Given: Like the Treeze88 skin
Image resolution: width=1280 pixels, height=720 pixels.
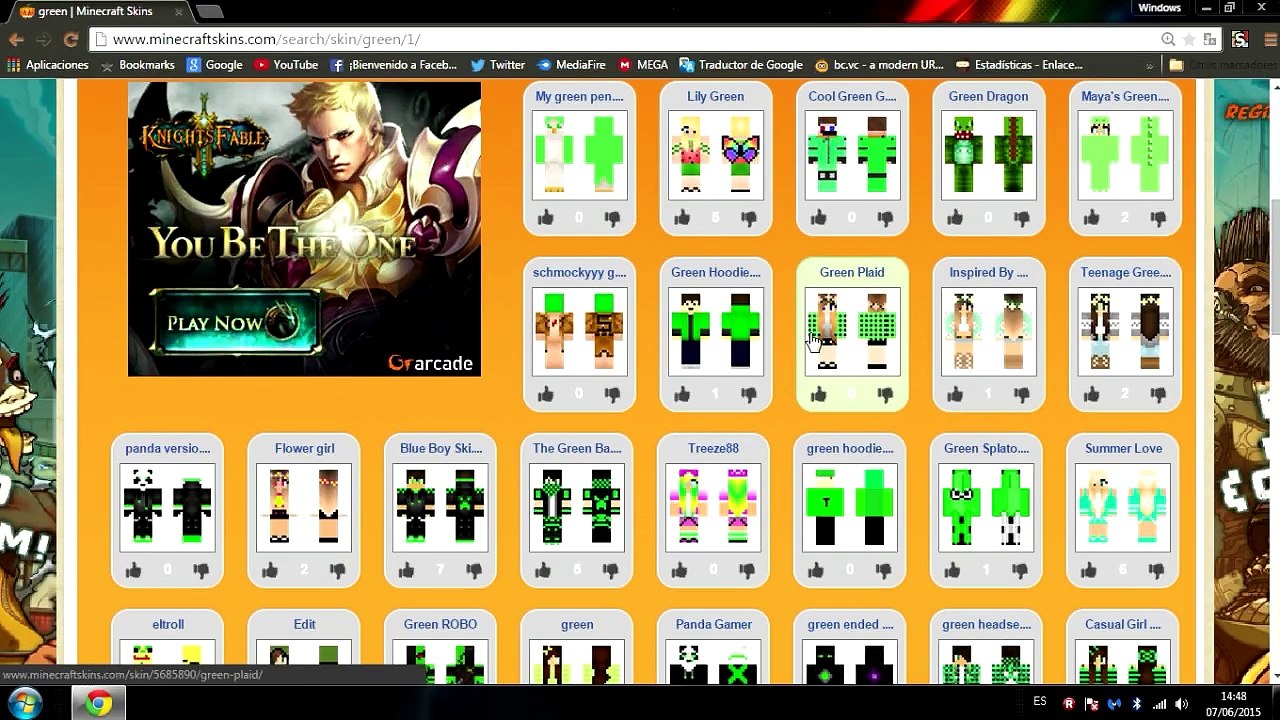Looking at the screenshot, I should pos(680,570).
